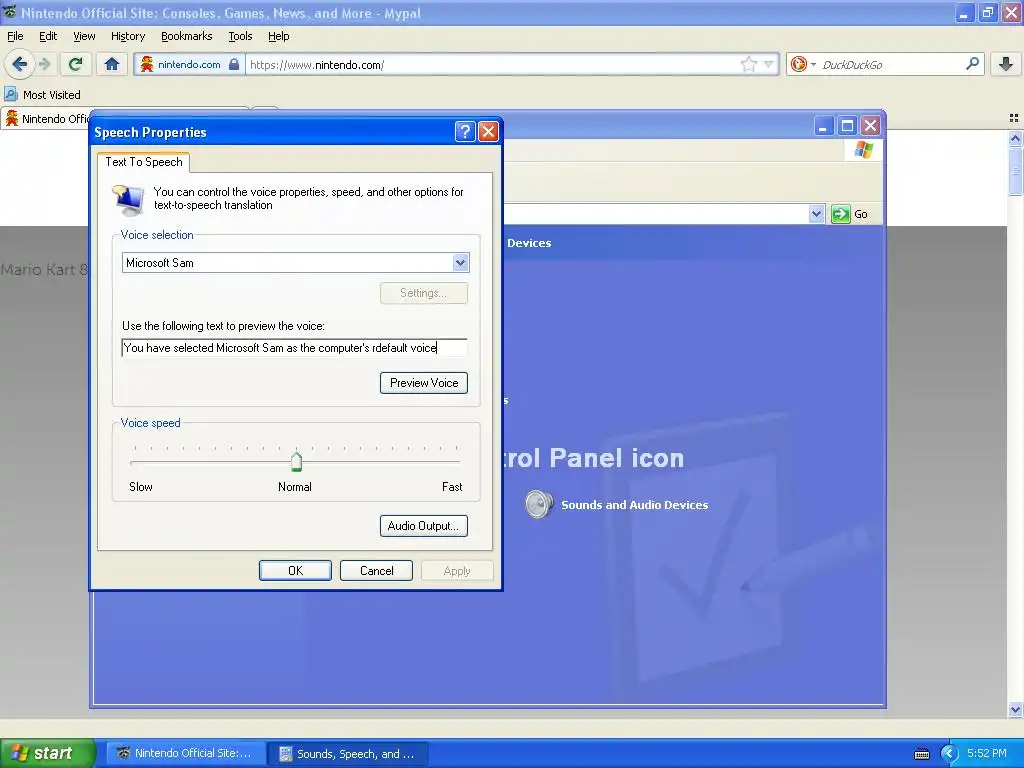Click the greyed Settings button
Viewport: 1024px width, 768px height.
424,293
